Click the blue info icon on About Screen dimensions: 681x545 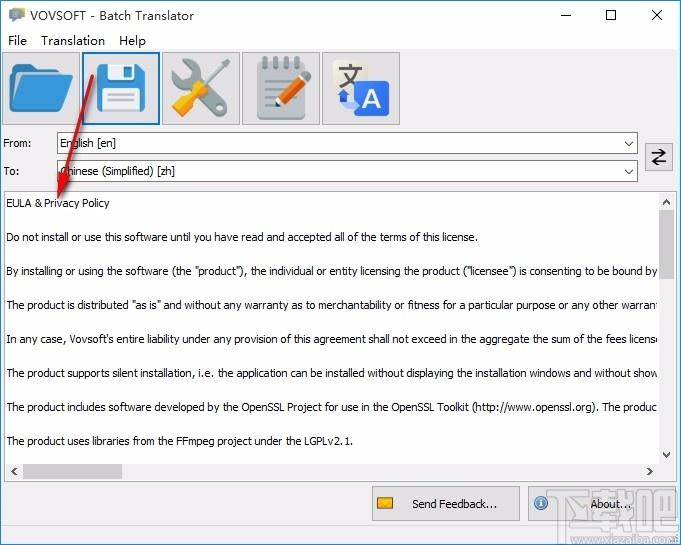541,503
